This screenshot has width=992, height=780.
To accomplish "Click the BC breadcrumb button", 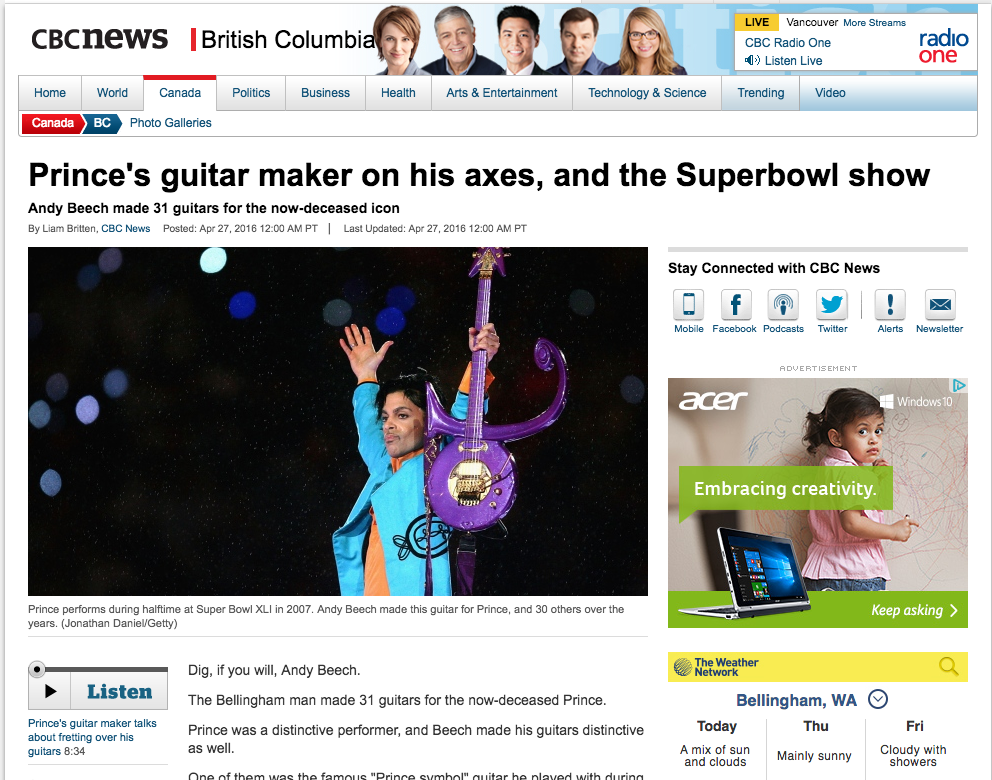I will (102, 123).
